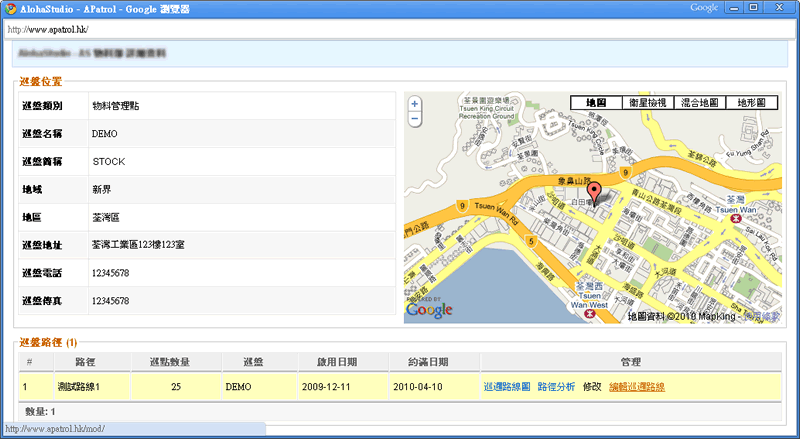This screenshot has width=800, height=439.
Task: Click the Chrome icon in title bar
Action: tap(11, 9)
